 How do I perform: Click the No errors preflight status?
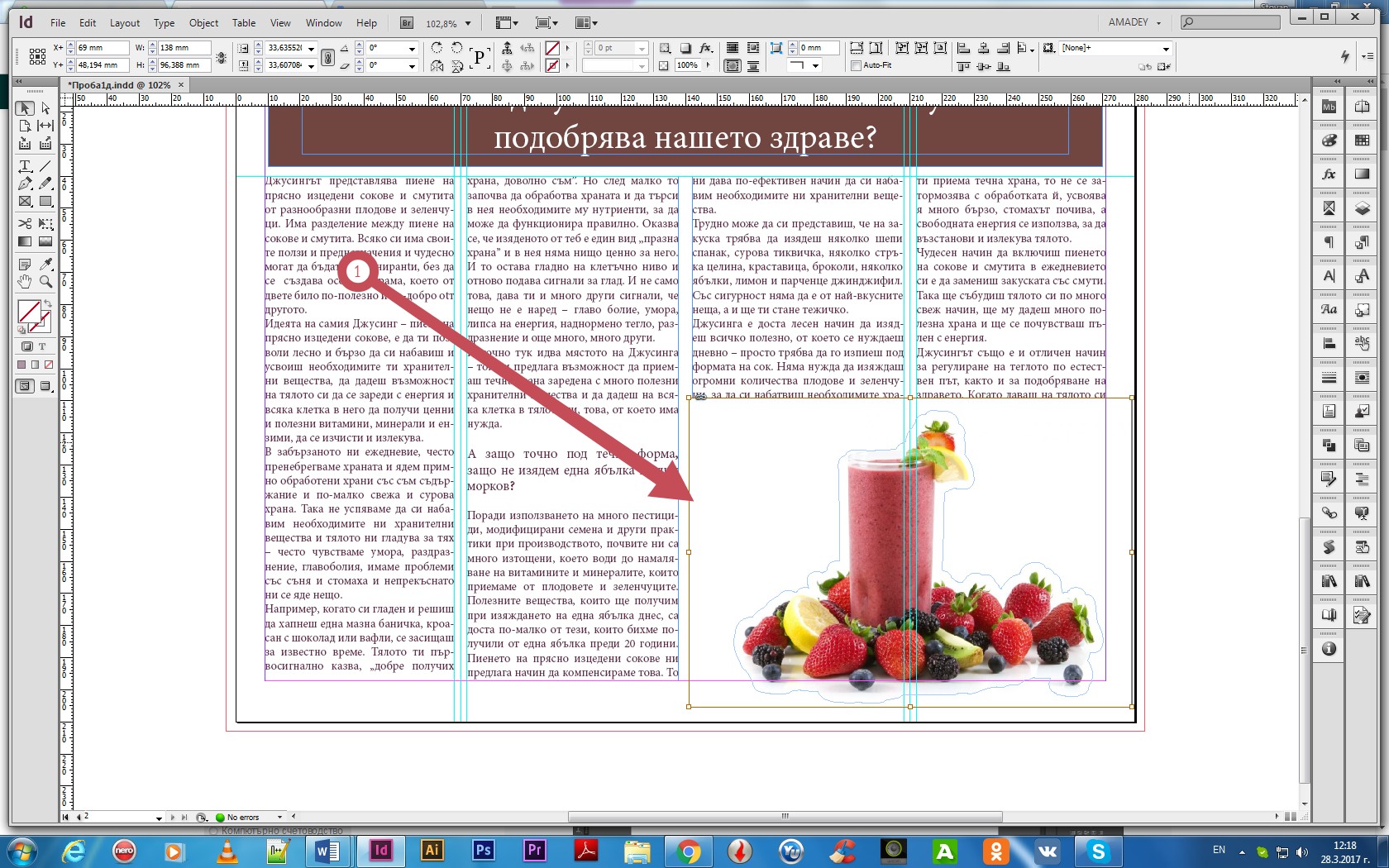[x=242, y=817]
